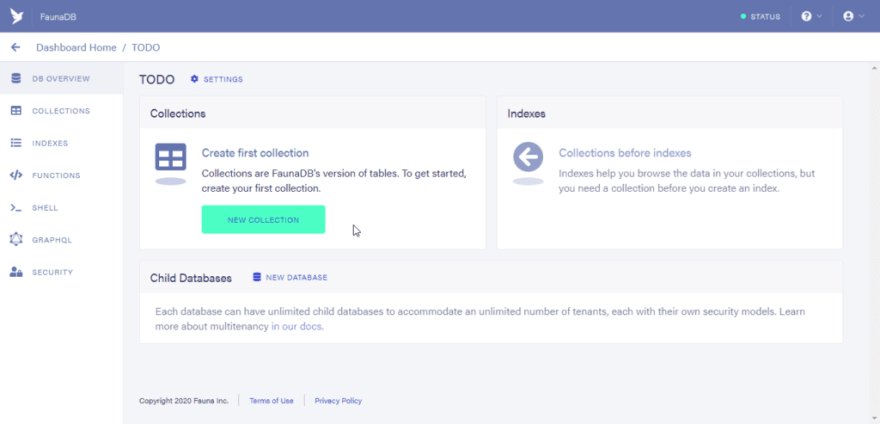Open SHELL in the sidebar
This screenshot has width=880, height=424.
pos(62,208)
